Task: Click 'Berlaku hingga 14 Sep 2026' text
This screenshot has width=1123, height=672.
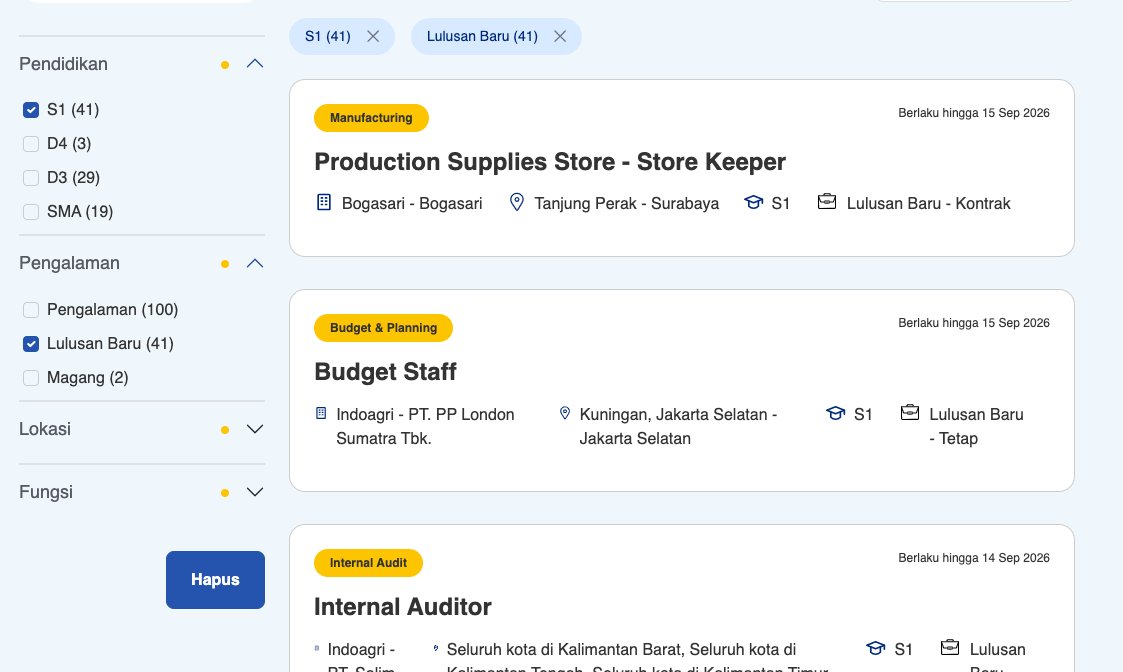Action: pos(974,558)
